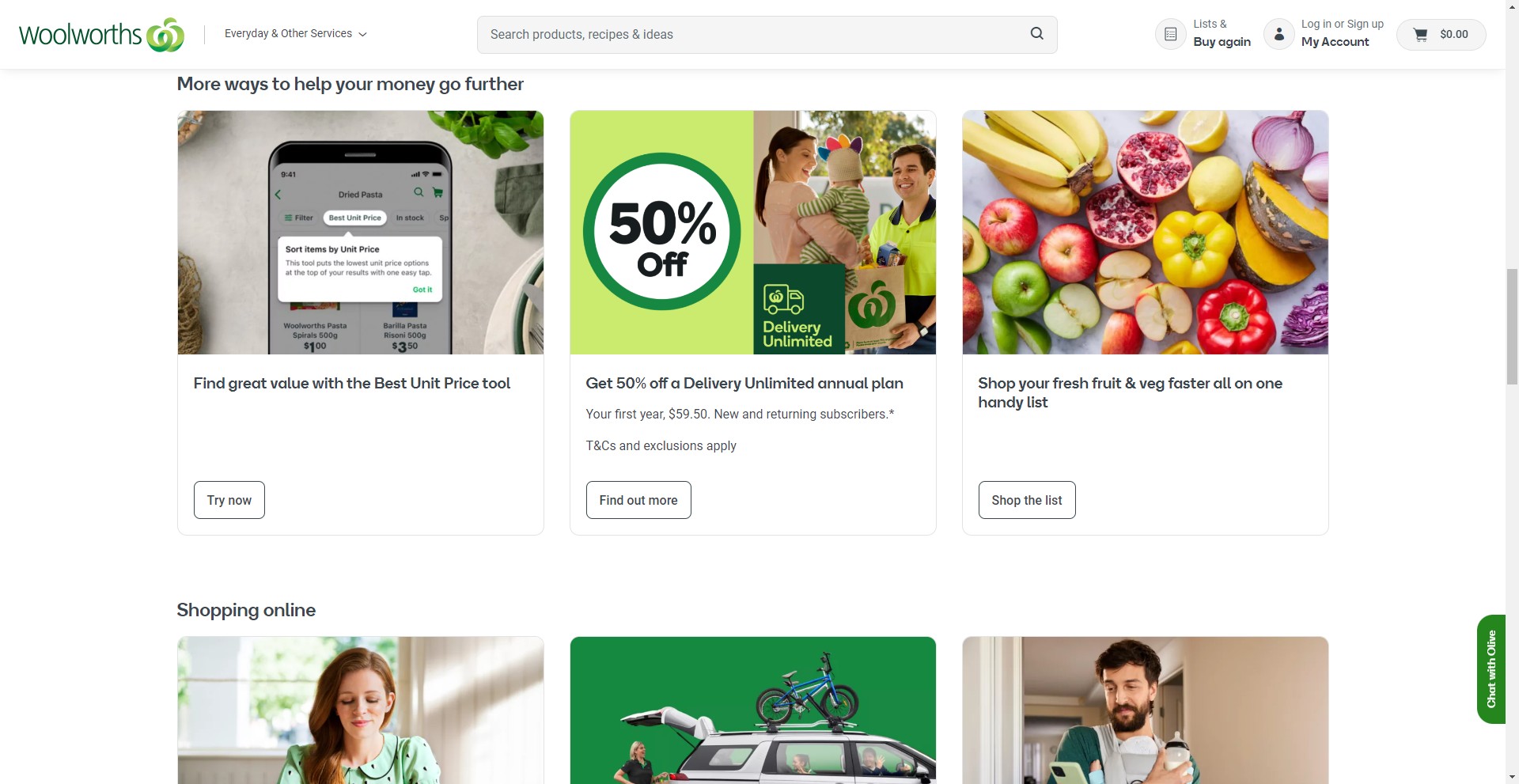The width and height of the screenshot is (1519, 784).
Task: Click the Shop the list button
Action: [1027, 500]
